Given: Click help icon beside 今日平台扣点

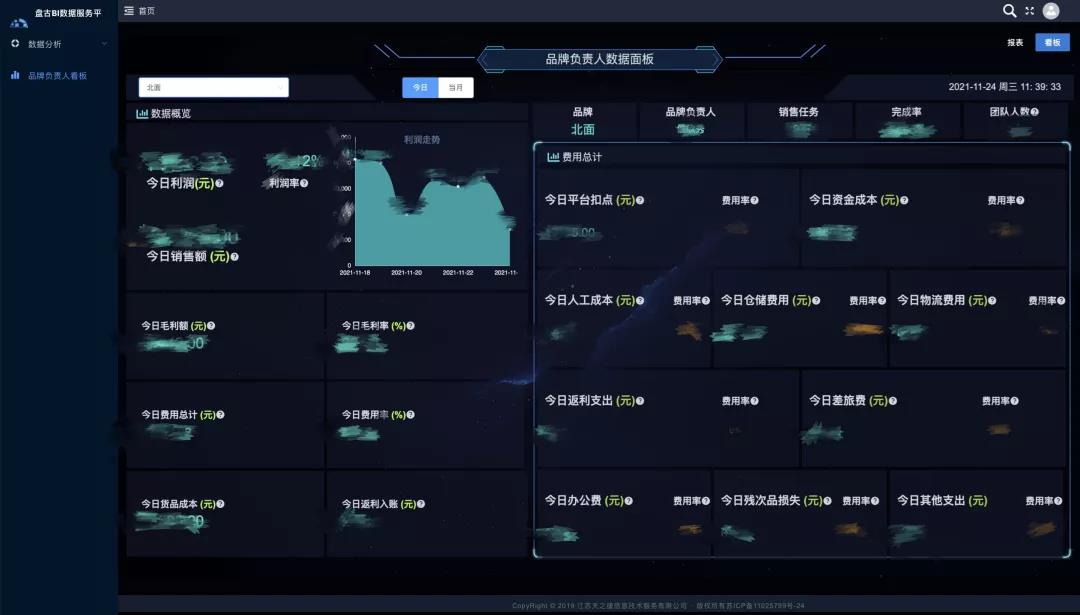Looking at the screenshot, I should point(640,200).
